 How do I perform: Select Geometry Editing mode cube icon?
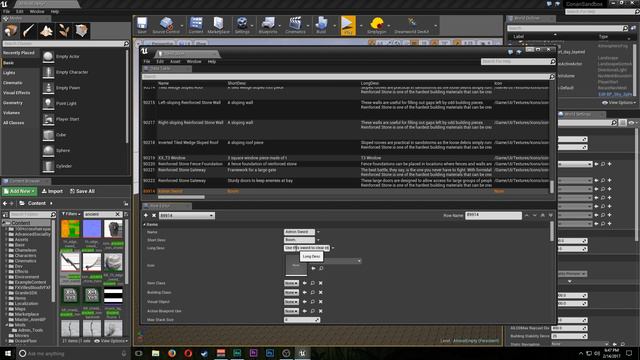point(82,31)
